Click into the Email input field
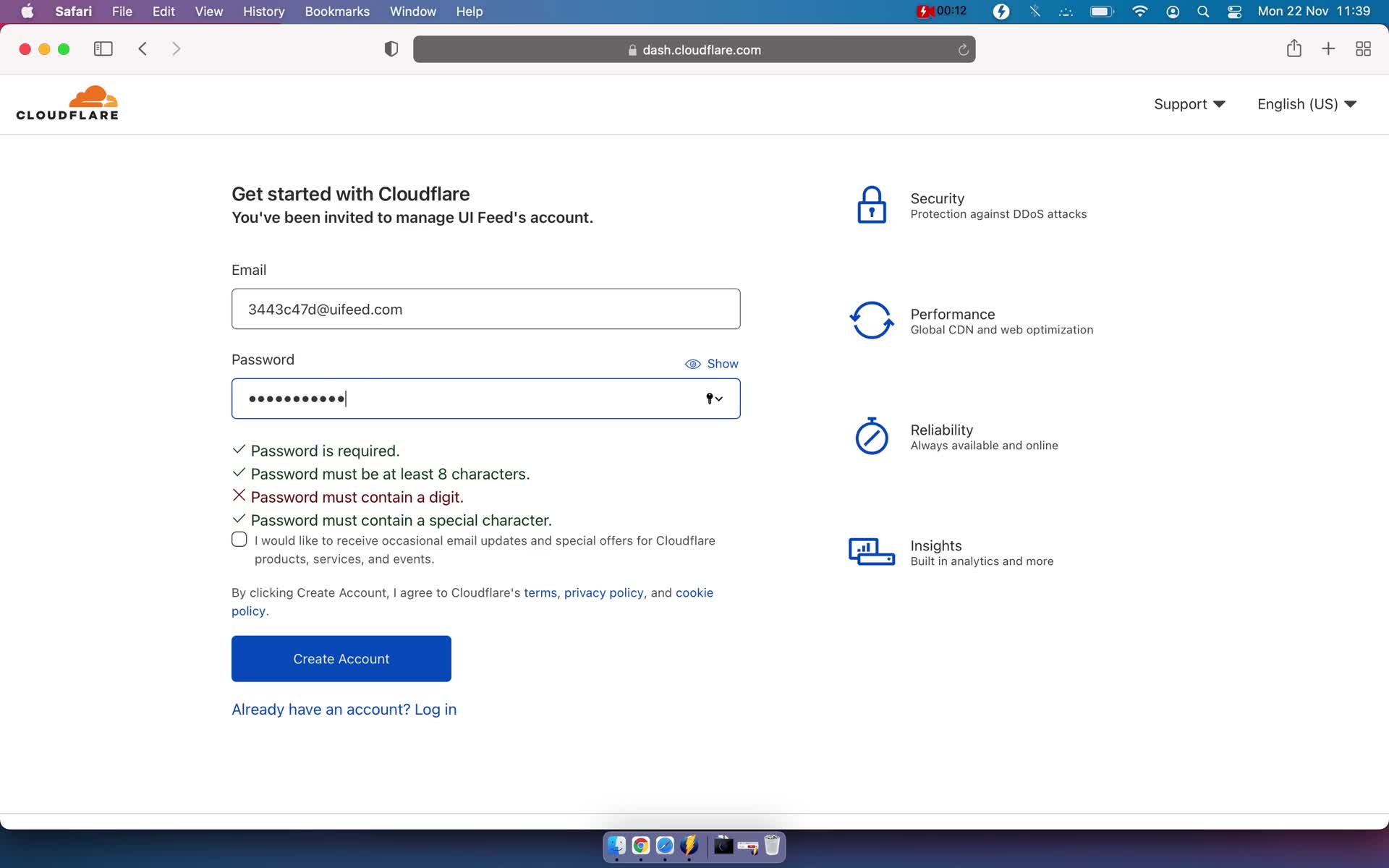1389x868 pixels. 486,309
